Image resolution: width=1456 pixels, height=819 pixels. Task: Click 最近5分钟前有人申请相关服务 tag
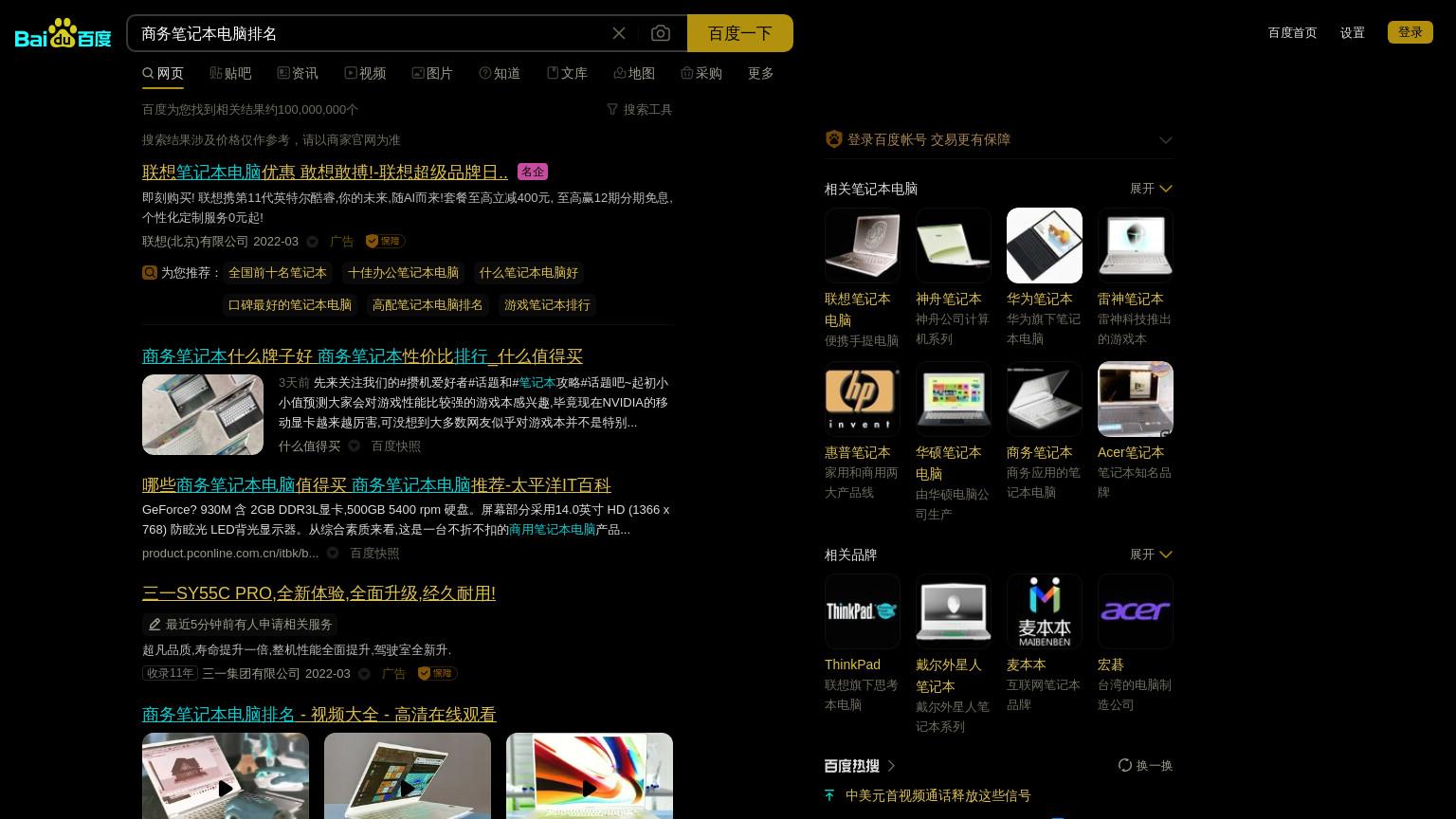tap(240, 625)
